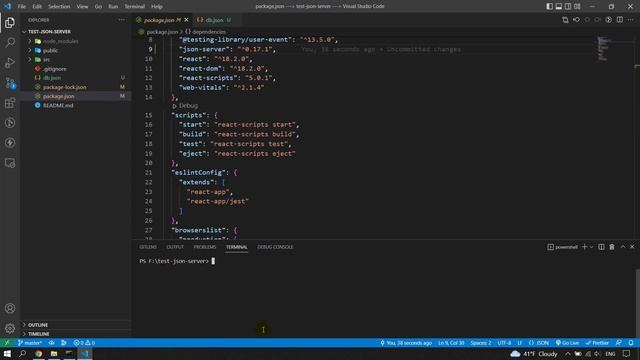
Task: Toggle the bottom panel layout icon
Action: tap(559, 7)
